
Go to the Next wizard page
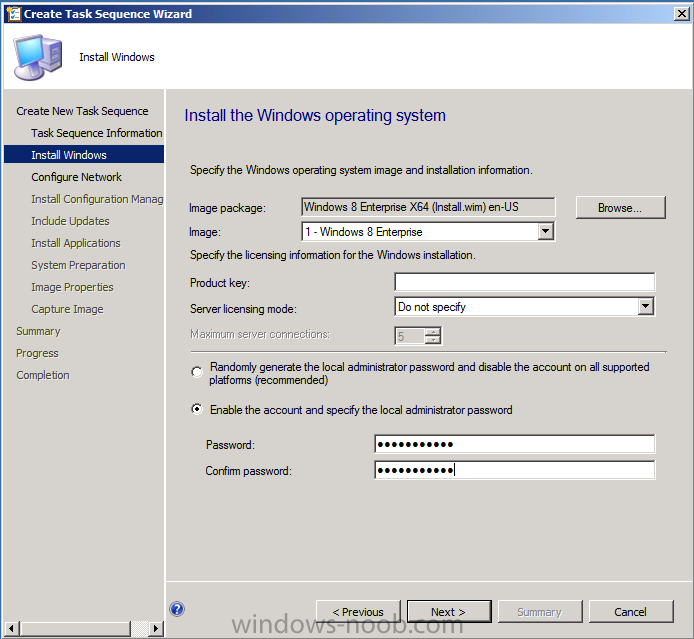tap(449, 612)
